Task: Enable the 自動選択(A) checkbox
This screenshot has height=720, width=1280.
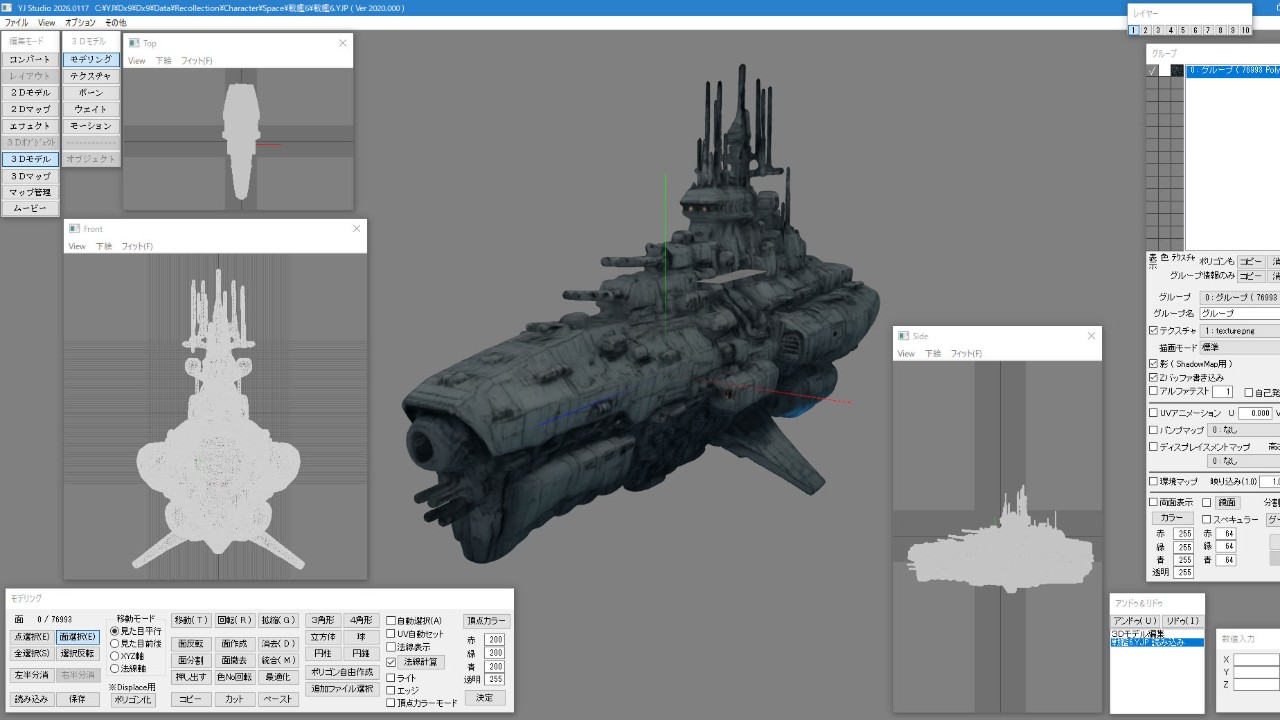Action: pyautogui.click(x=391, y=621)
